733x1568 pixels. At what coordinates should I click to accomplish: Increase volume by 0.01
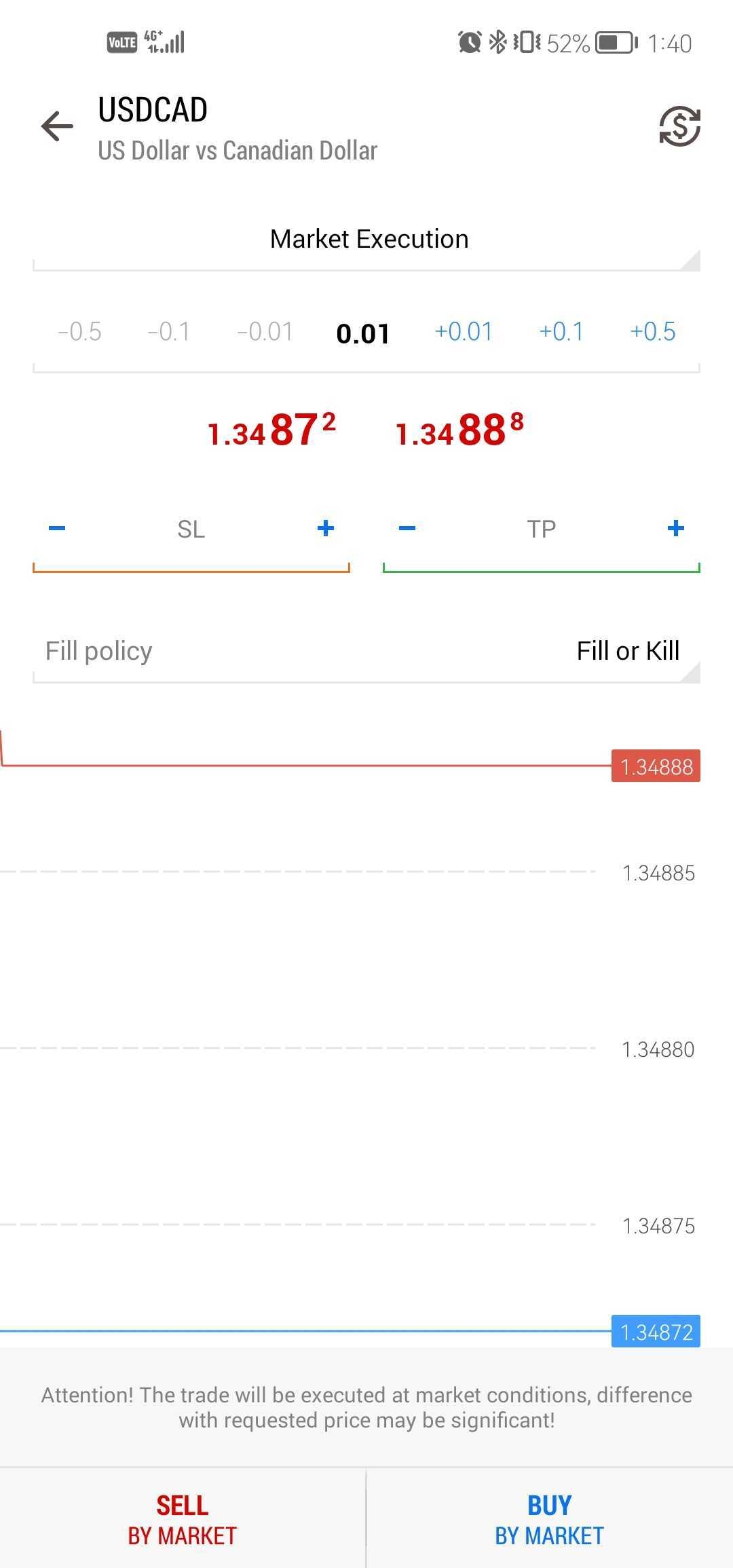(464, 332)
